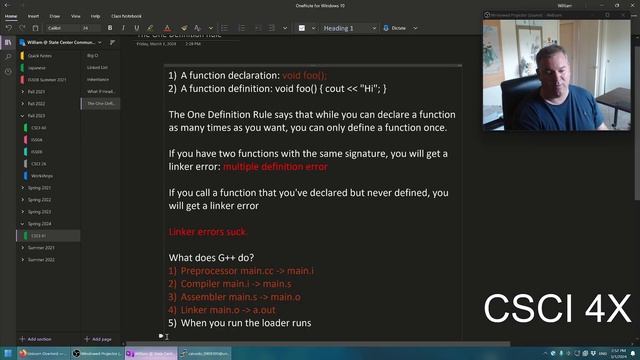Image resolution: width=640 pixels, height=360 pixels.
Task: Expand the Fall 2021 section group
Action: coord(22,92)
